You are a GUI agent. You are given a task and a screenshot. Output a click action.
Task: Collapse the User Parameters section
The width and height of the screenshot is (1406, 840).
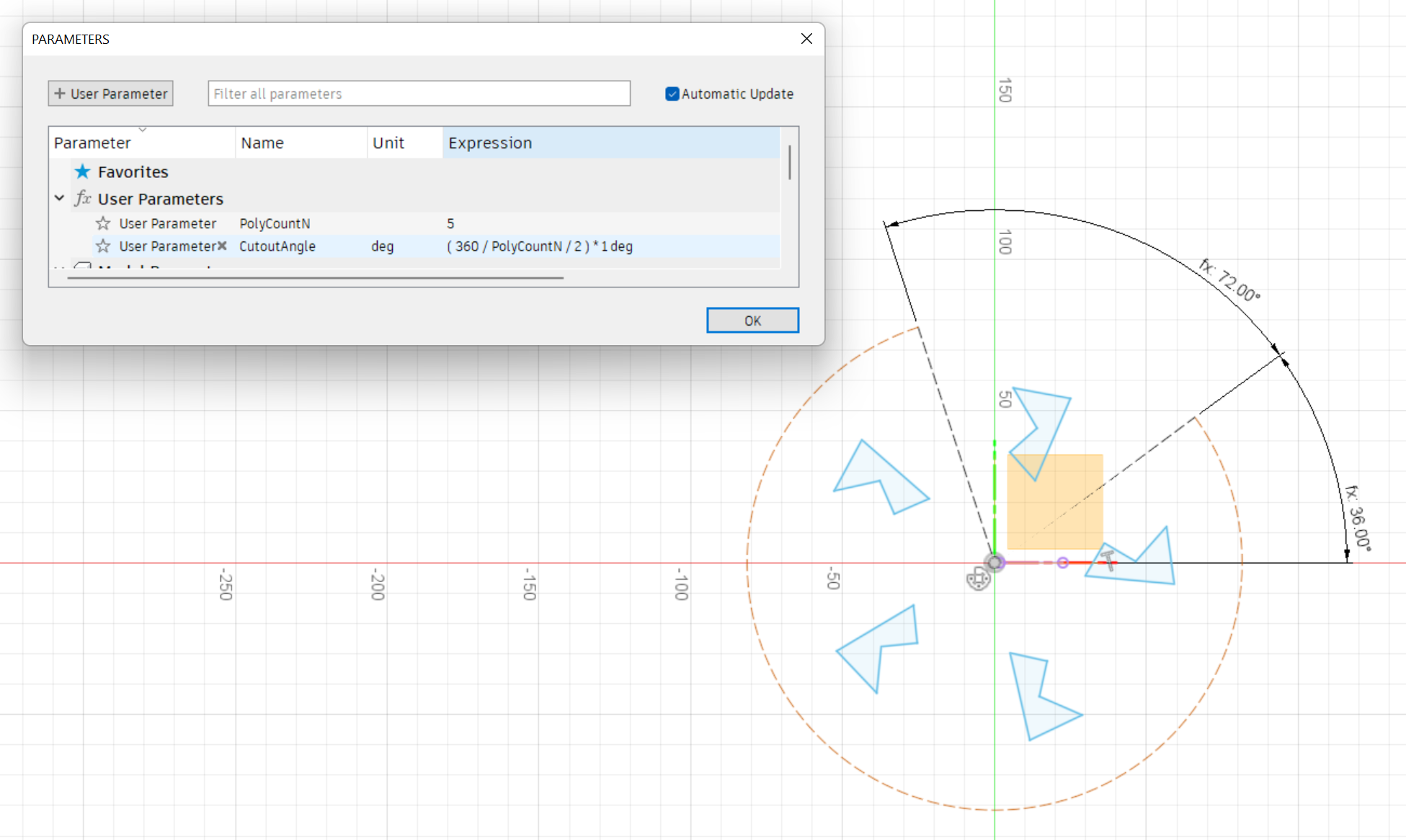(x=59, y=199)
